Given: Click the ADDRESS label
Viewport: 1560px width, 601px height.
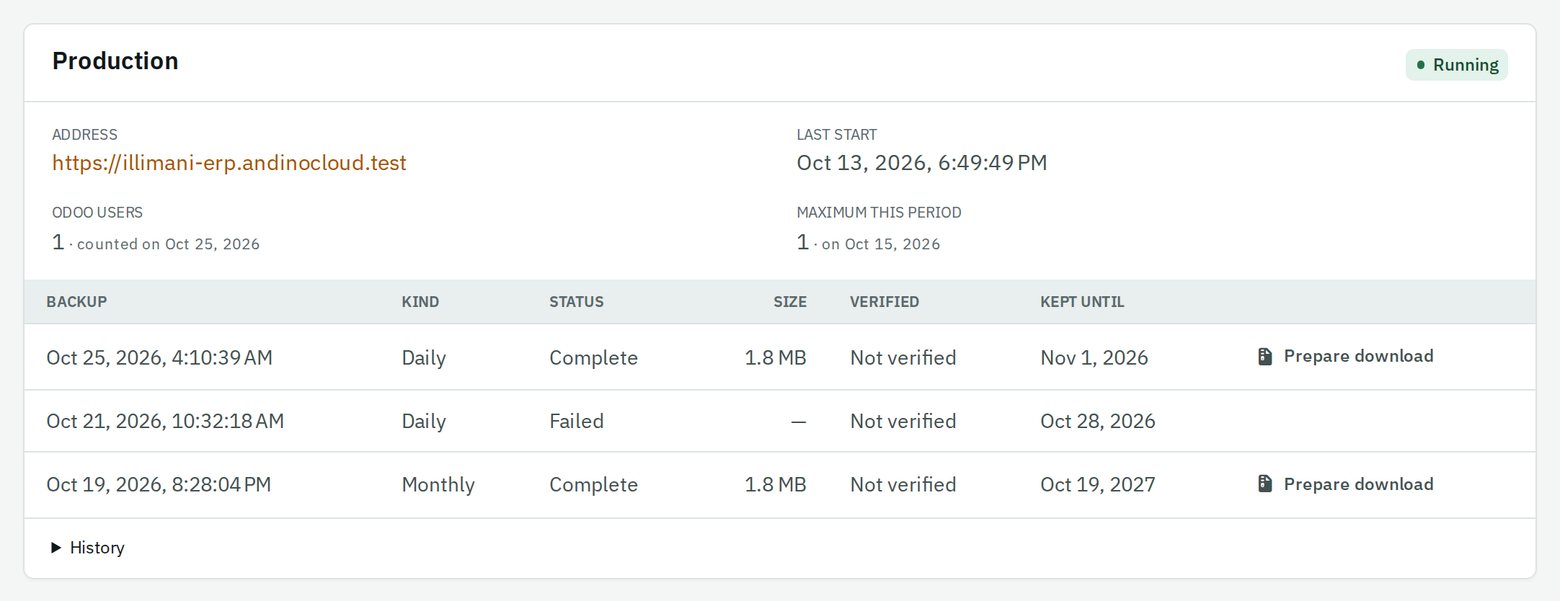Looking at the screenshot, I should click(85, 134).
